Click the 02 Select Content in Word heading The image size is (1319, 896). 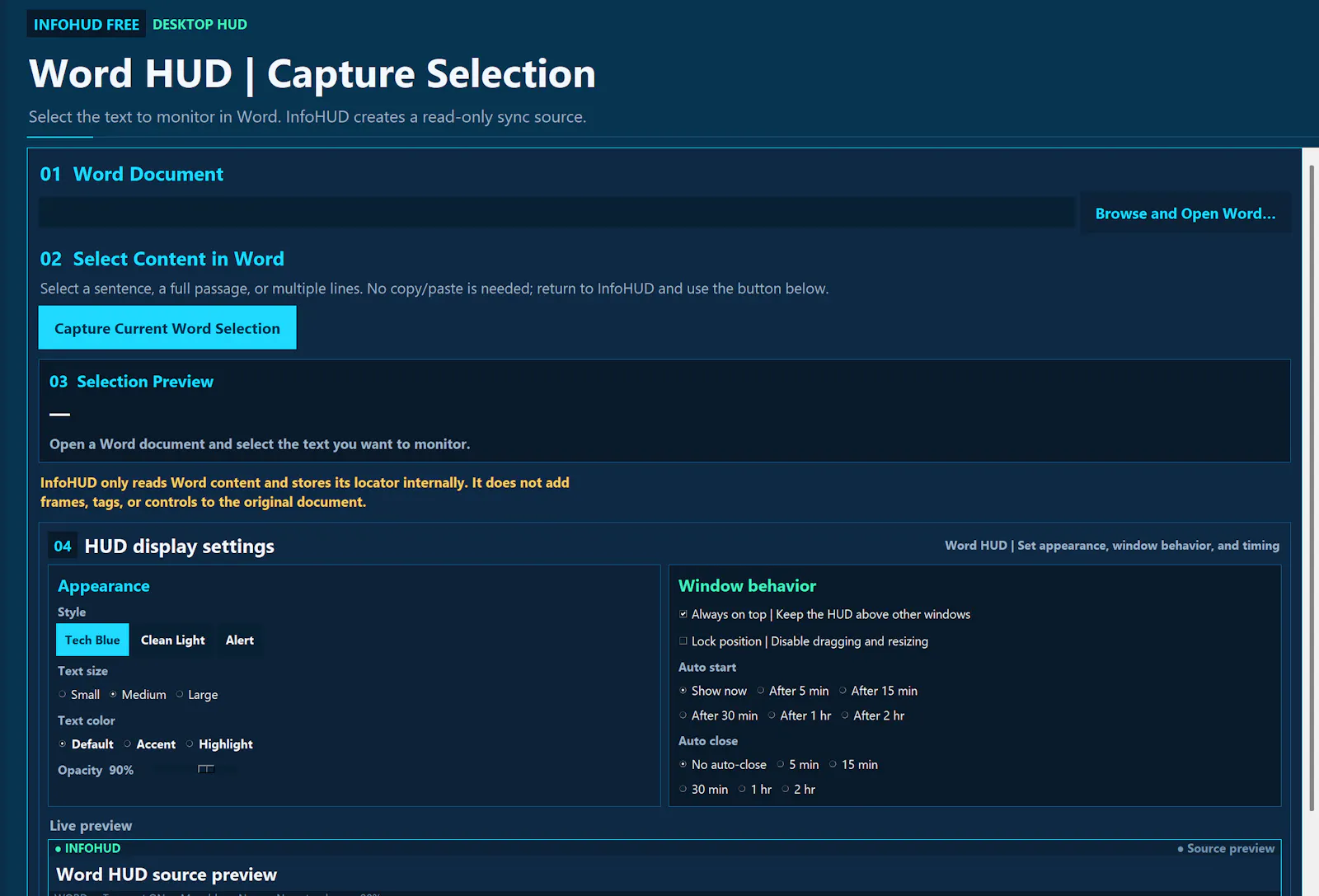(x=162, y=259)
